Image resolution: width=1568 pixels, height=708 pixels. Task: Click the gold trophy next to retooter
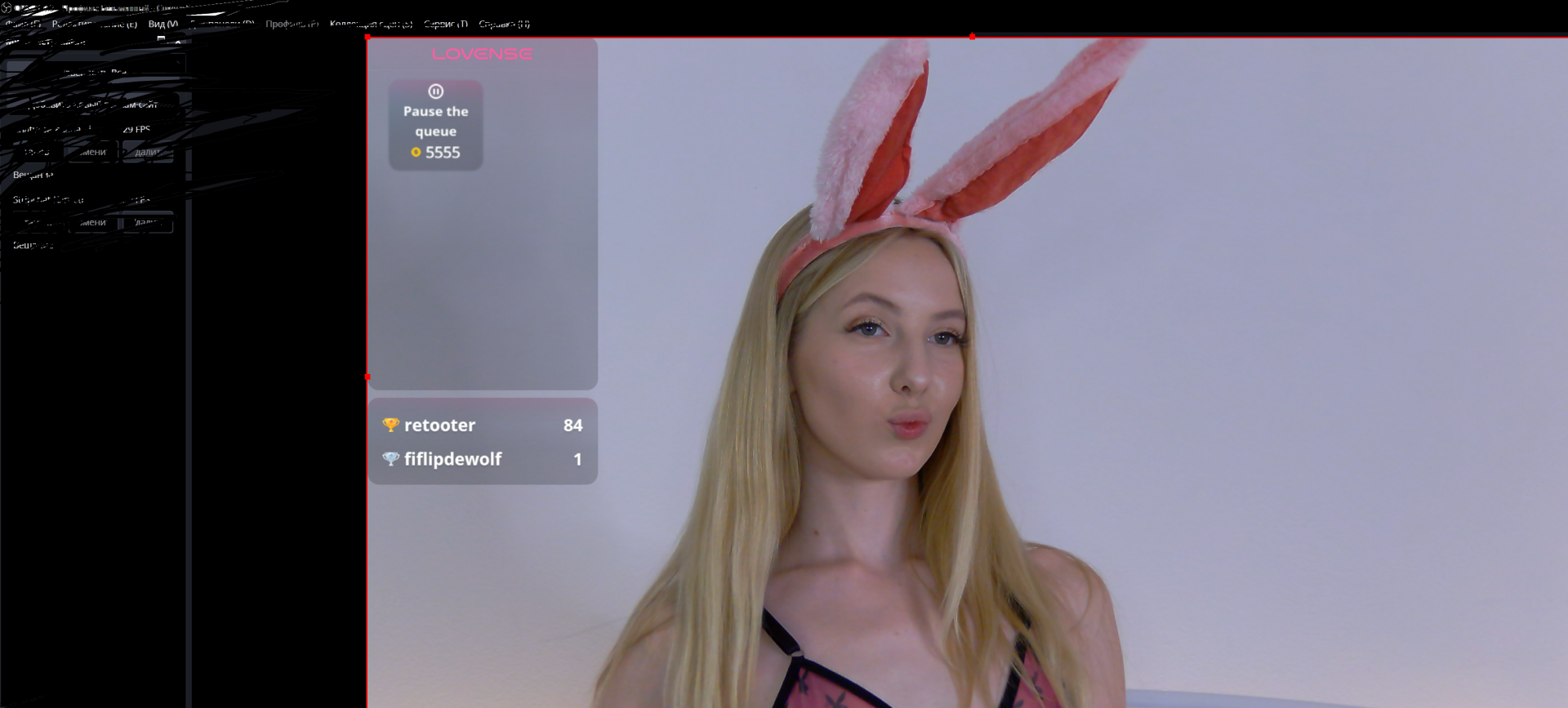pos(390,425)
